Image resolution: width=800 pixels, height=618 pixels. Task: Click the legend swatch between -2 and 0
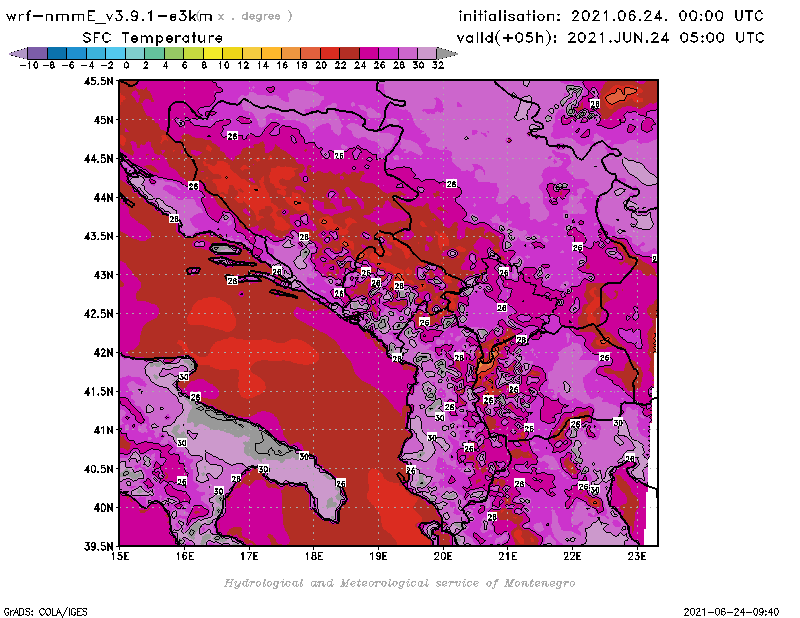[x=115, y=53]
